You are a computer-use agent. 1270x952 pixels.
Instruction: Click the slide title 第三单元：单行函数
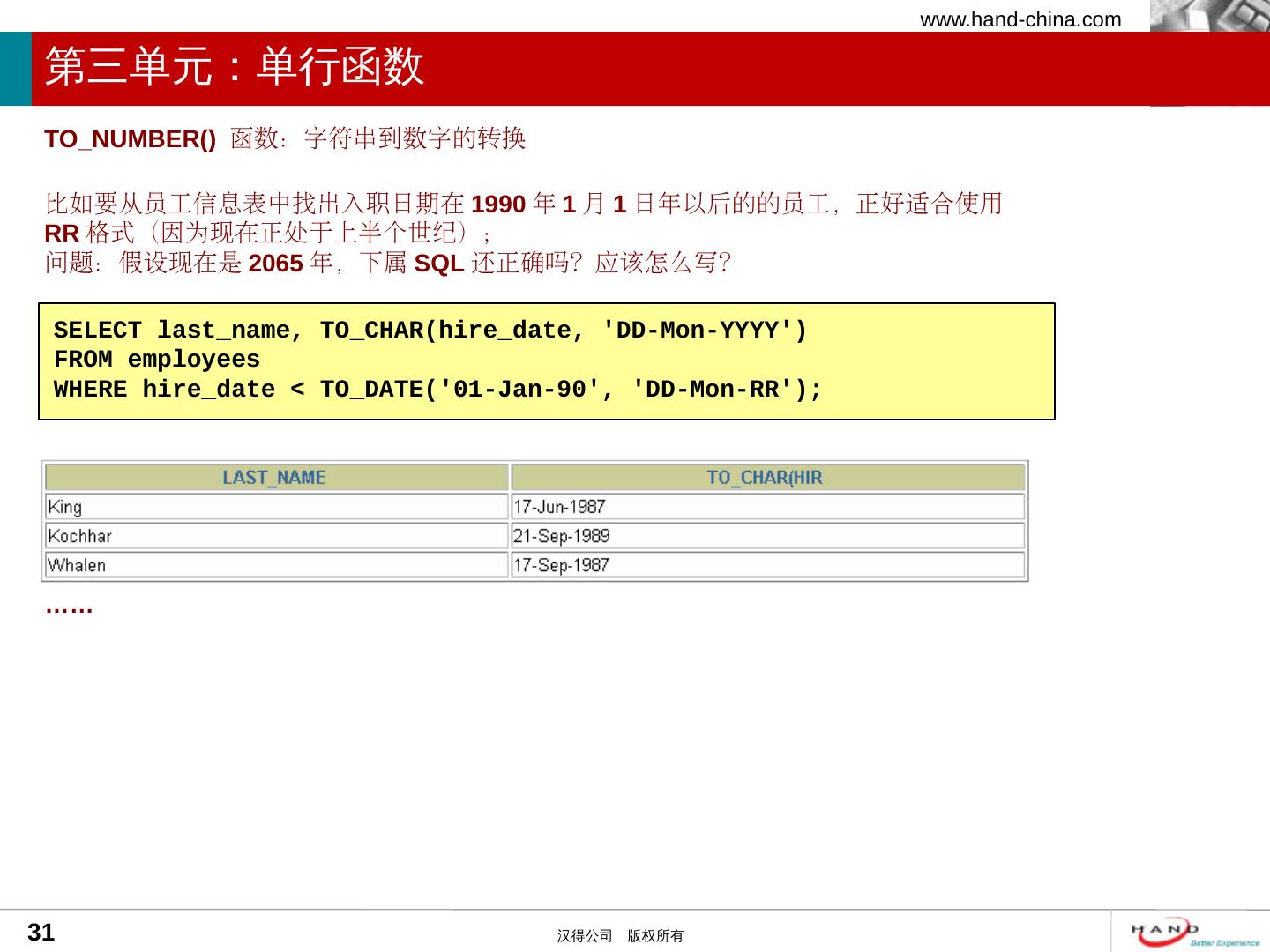[235, 67]
